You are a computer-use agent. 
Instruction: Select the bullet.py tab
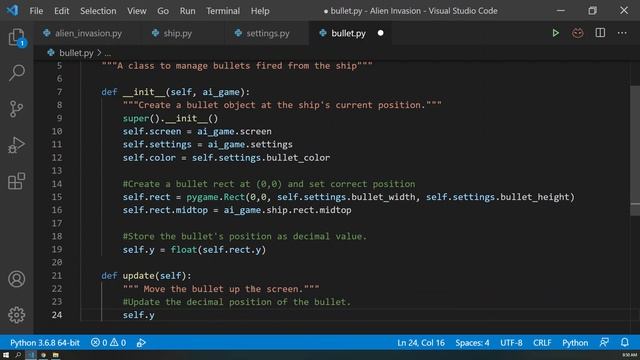click(348, 33)
